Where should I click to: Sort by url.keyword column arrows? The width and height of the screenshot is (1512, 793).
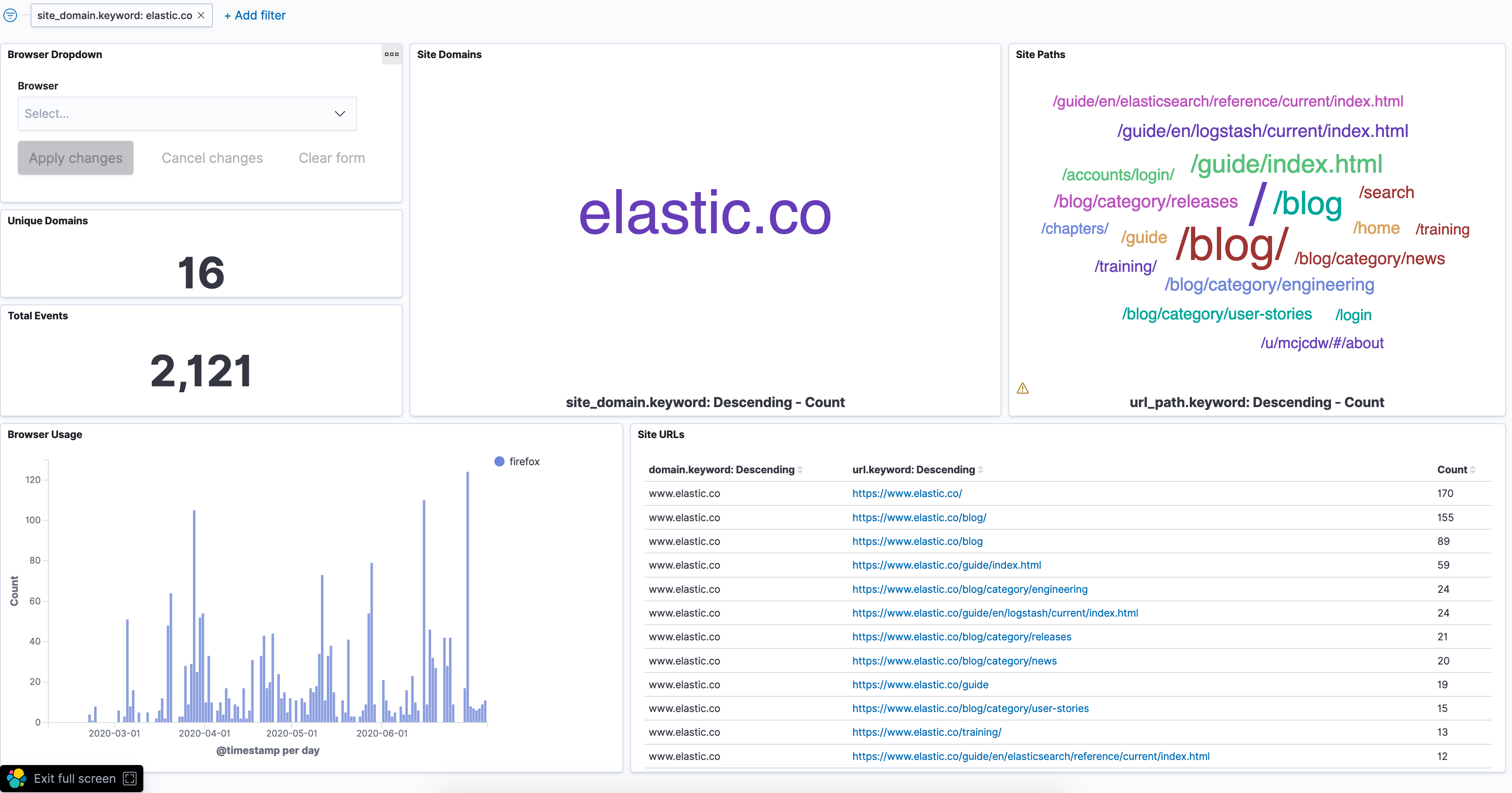980,469
